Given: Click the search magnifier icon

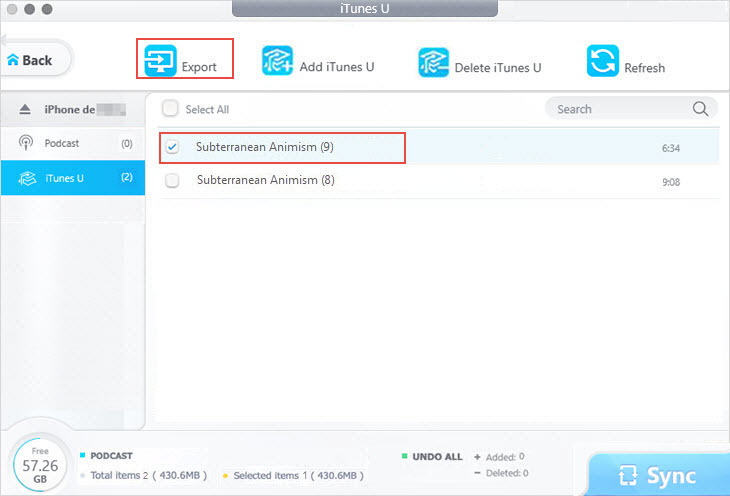Looking at the screenshot, I should pos(700,109).
